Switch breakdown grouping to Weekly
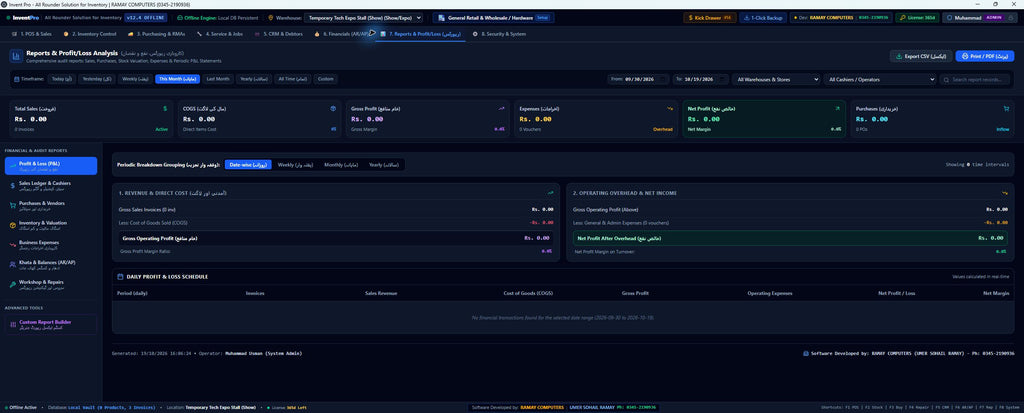The width and height of the screenshot is (1024, 413). (x=296, y=165)
